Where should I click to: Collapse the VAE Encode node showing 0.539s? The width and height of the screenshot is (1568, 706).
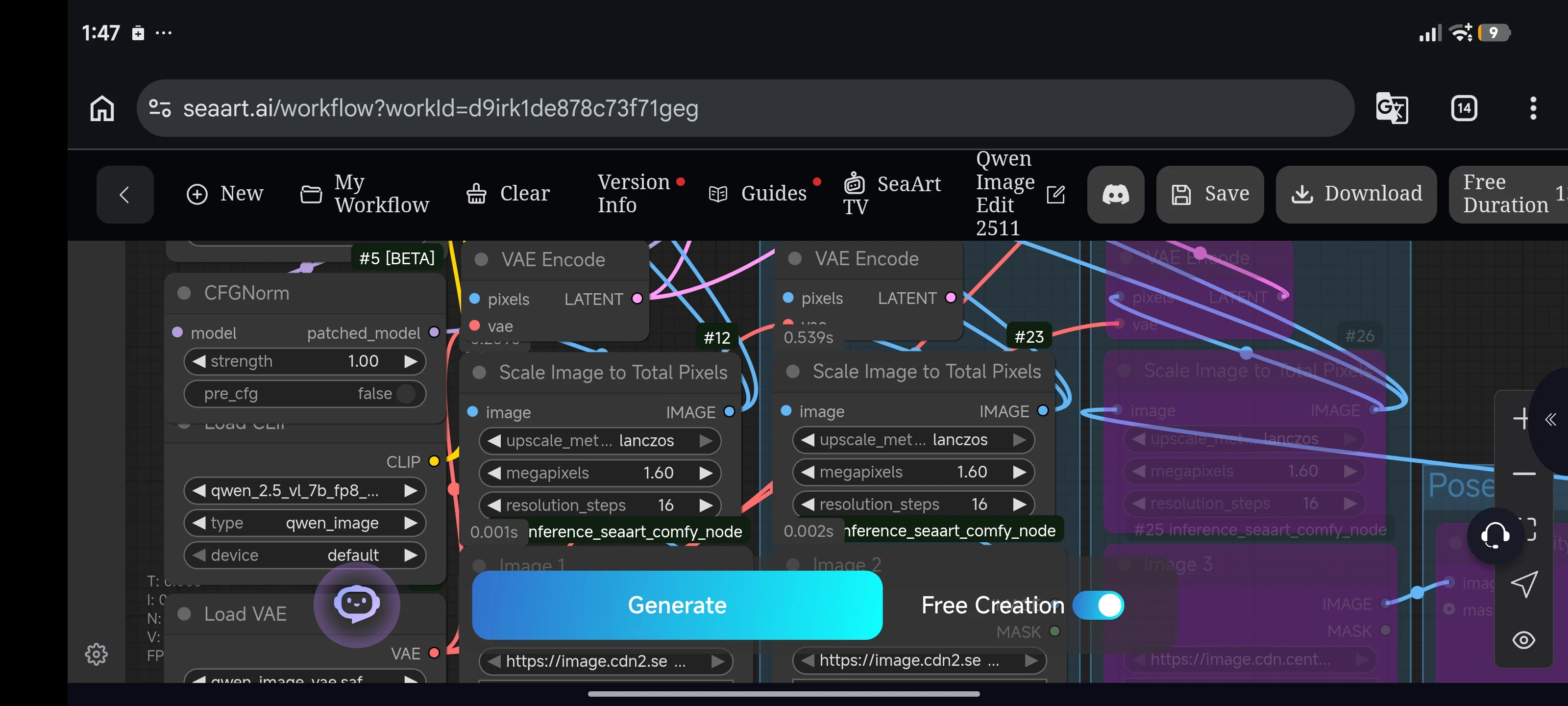tap(794, 258)
